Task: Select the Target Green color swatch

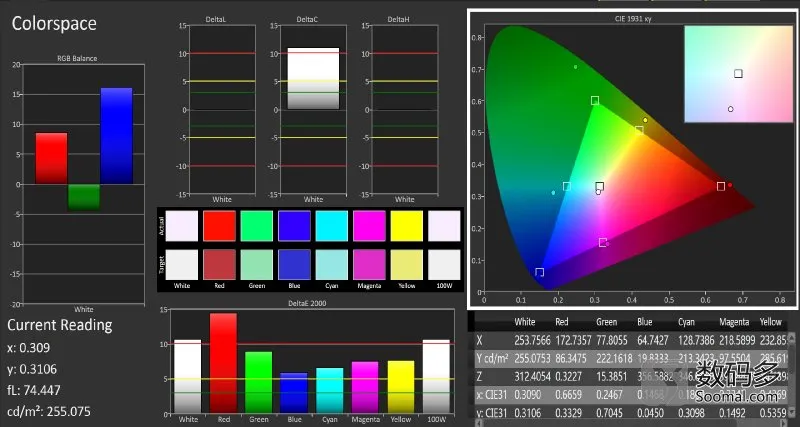Action: (257, 265)
